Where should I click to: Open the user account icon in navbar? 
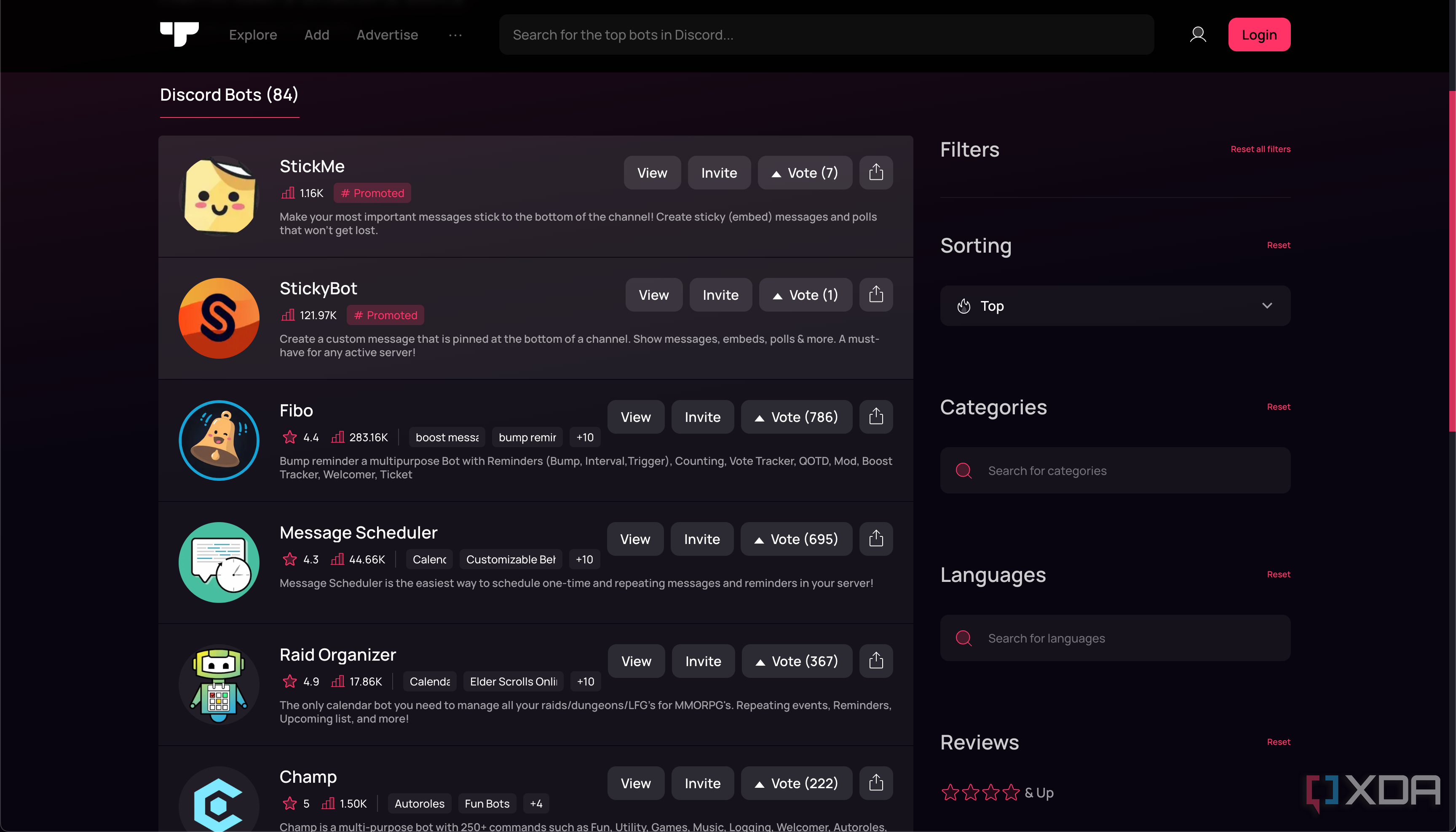click(1198, 34)
